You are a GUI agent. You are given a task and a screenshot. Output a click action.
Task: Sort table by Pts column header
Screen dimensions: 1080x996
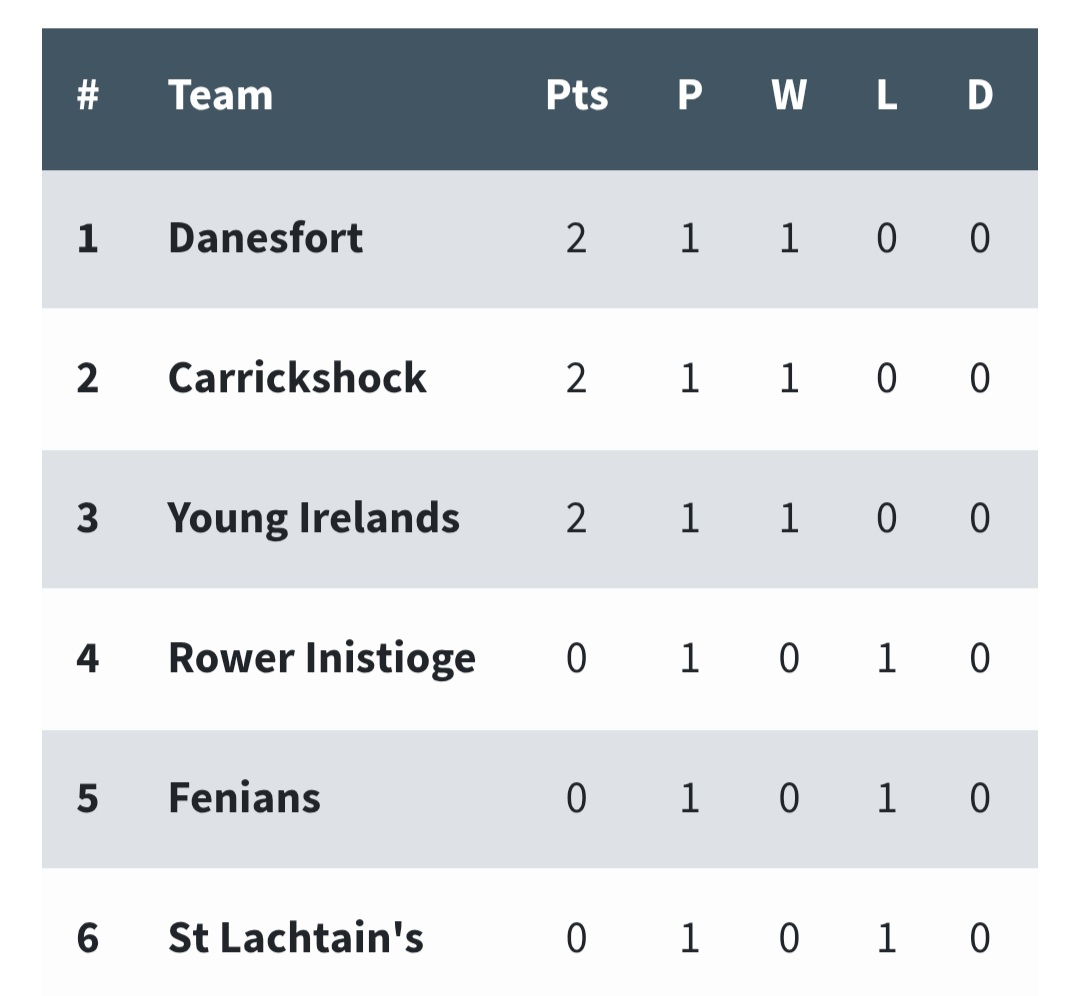point(576,95)
